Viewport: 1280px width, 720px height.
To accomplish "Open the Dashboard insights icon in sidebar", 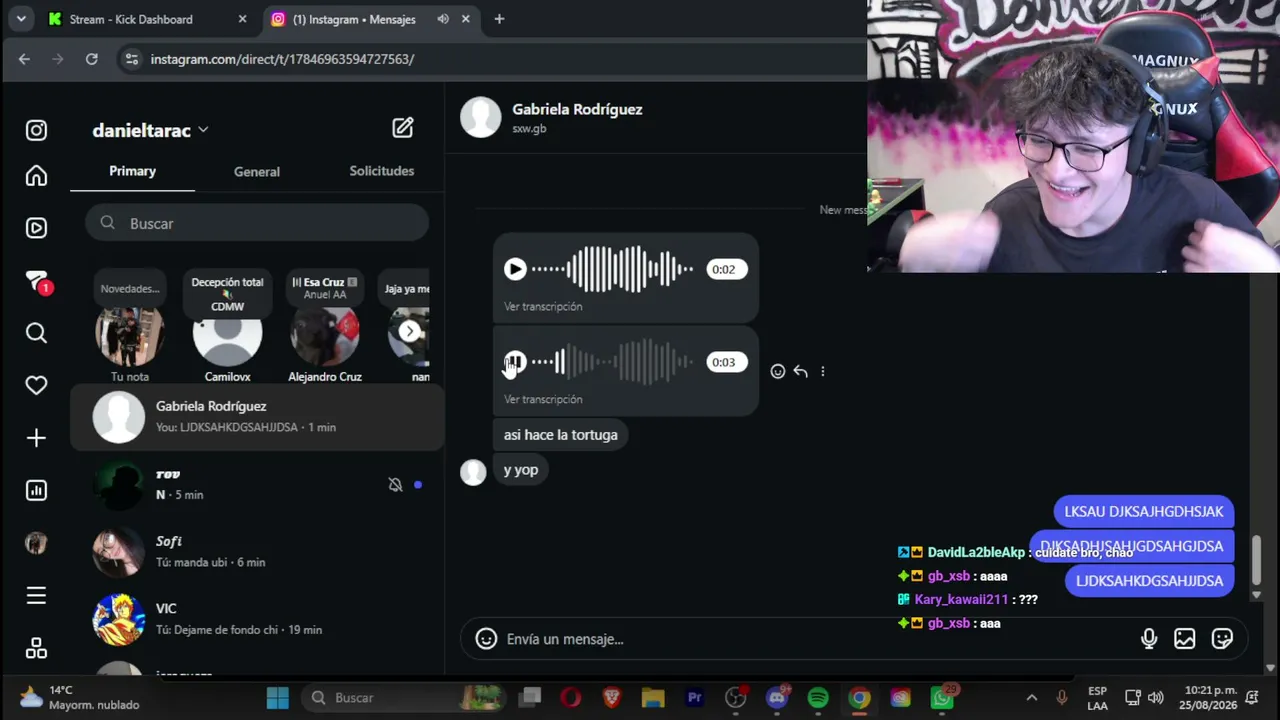I will point(36,490).
